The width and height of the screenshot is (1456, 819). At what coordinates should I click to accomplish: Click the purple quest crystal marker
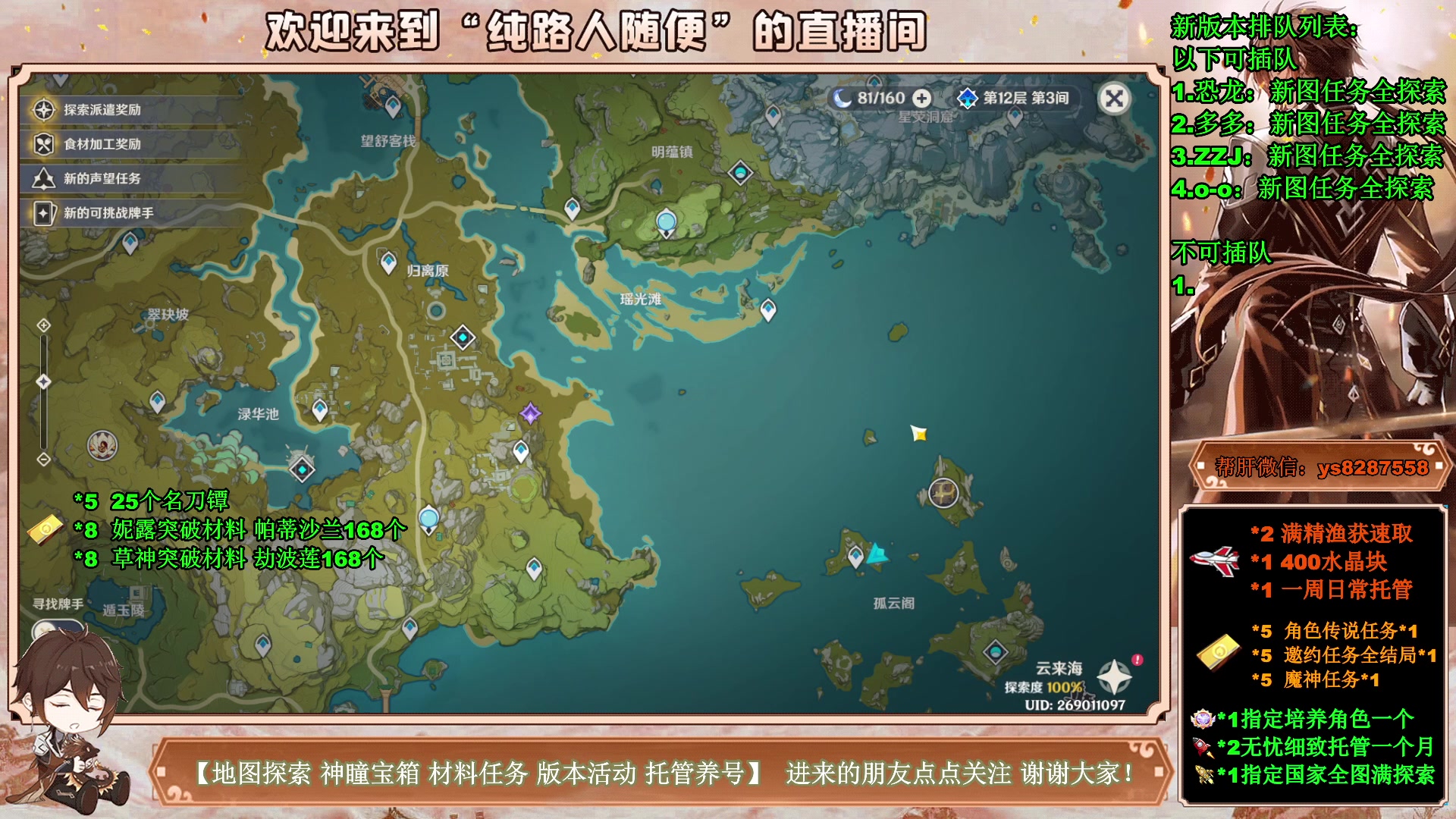click(530, 414)
